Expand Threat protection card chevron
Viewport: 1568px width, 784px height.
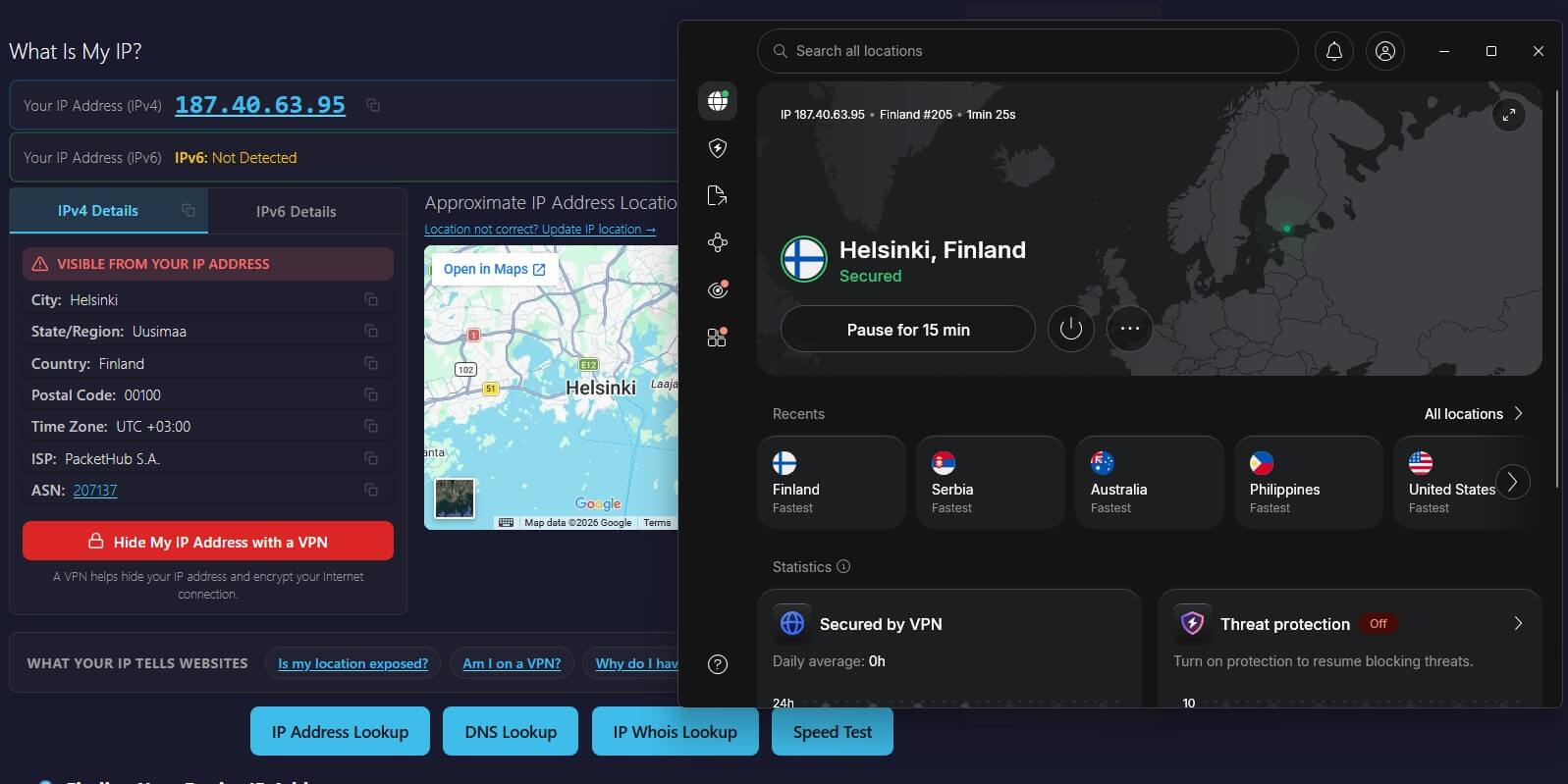[1518, 623]
